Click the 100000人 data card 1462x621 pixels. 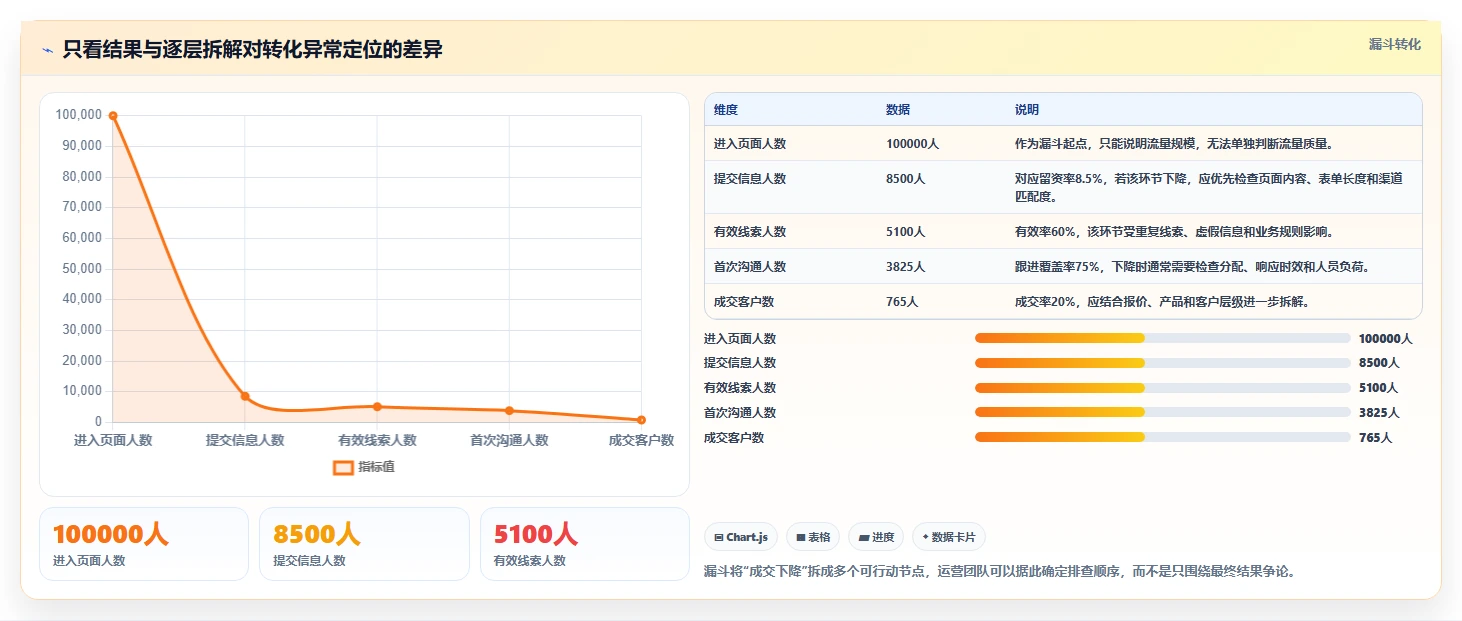click(144, 544)
